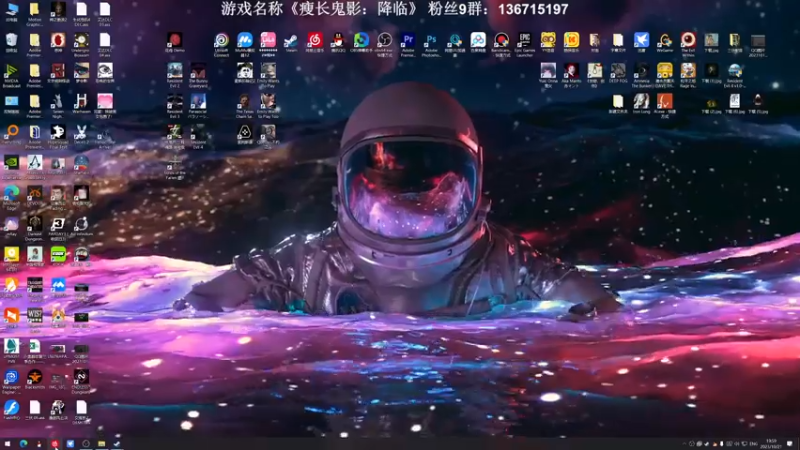Open Wallpaper Engine shortcut
The width and height of the screenshot is (800, 450).
[x=11, y=382]
